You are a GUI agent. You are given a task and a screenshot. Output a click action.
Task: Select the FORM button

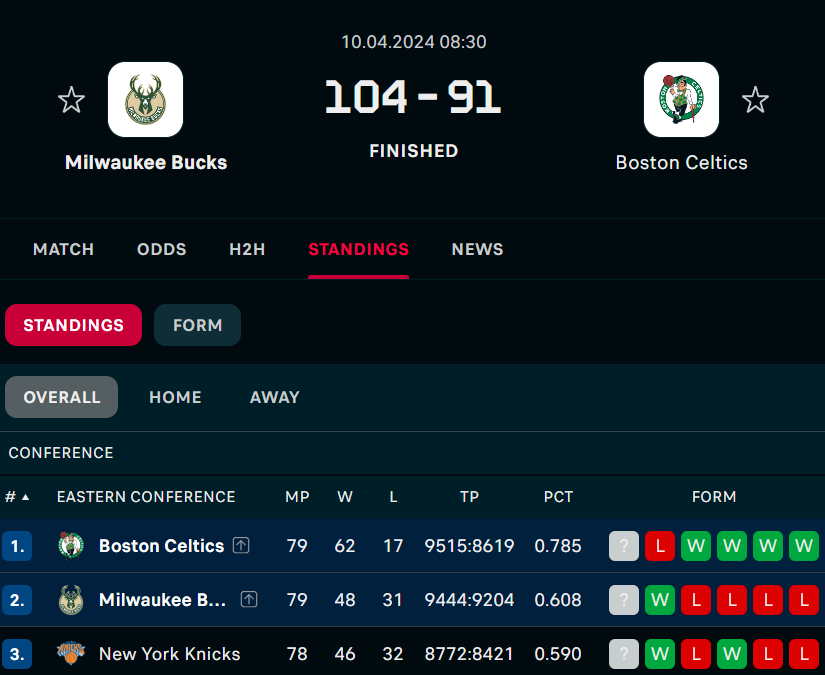coord(197,325)
